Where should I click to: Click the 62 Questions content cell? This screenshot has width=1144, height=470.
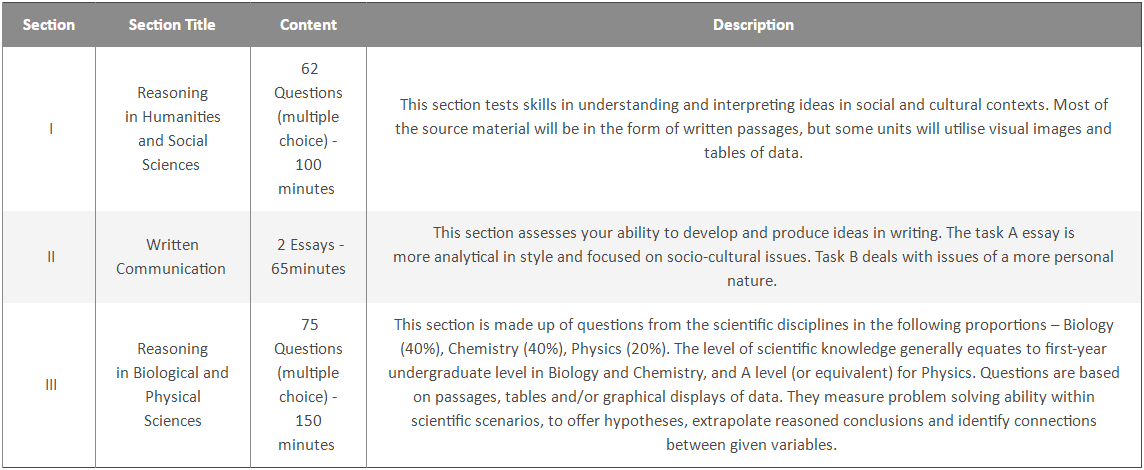(308, 129)
